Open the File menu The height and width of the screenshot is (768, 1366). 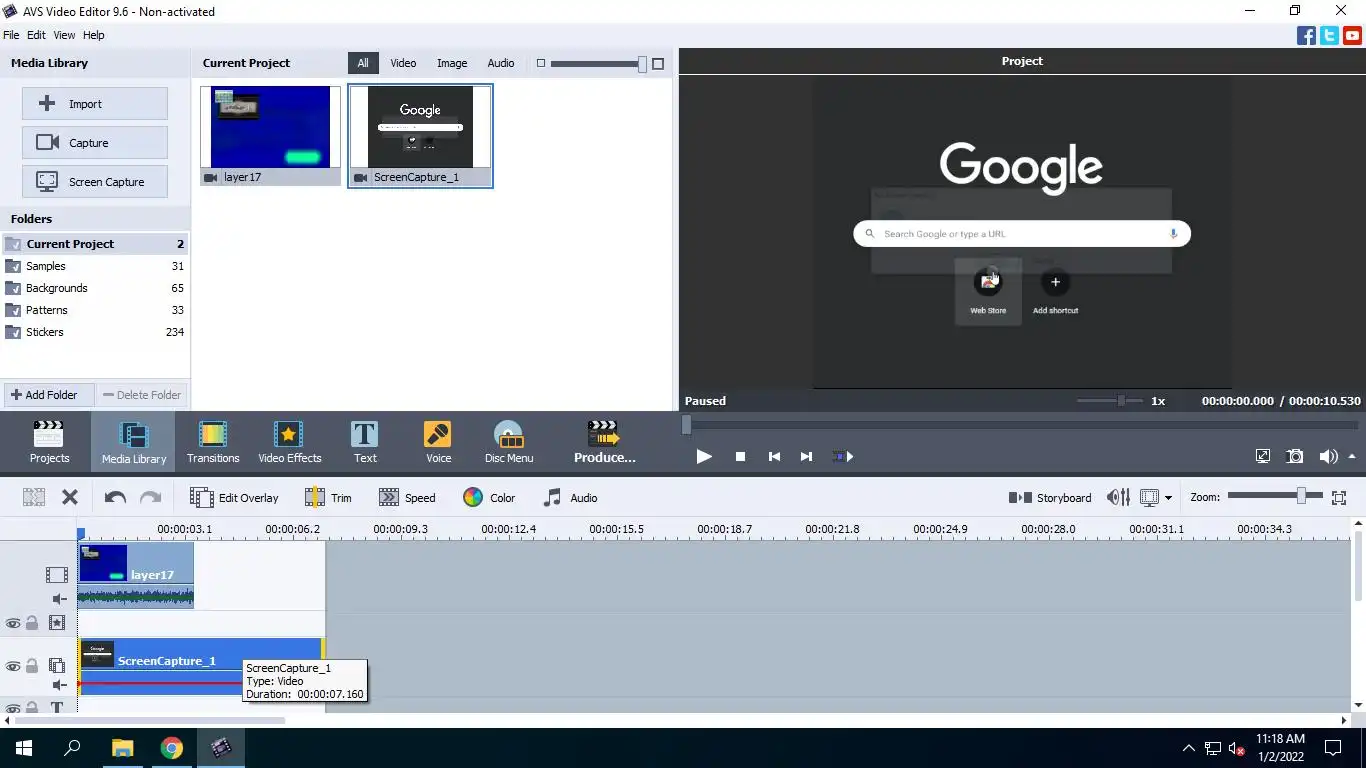pyautogui.click(x=11, y=35)
